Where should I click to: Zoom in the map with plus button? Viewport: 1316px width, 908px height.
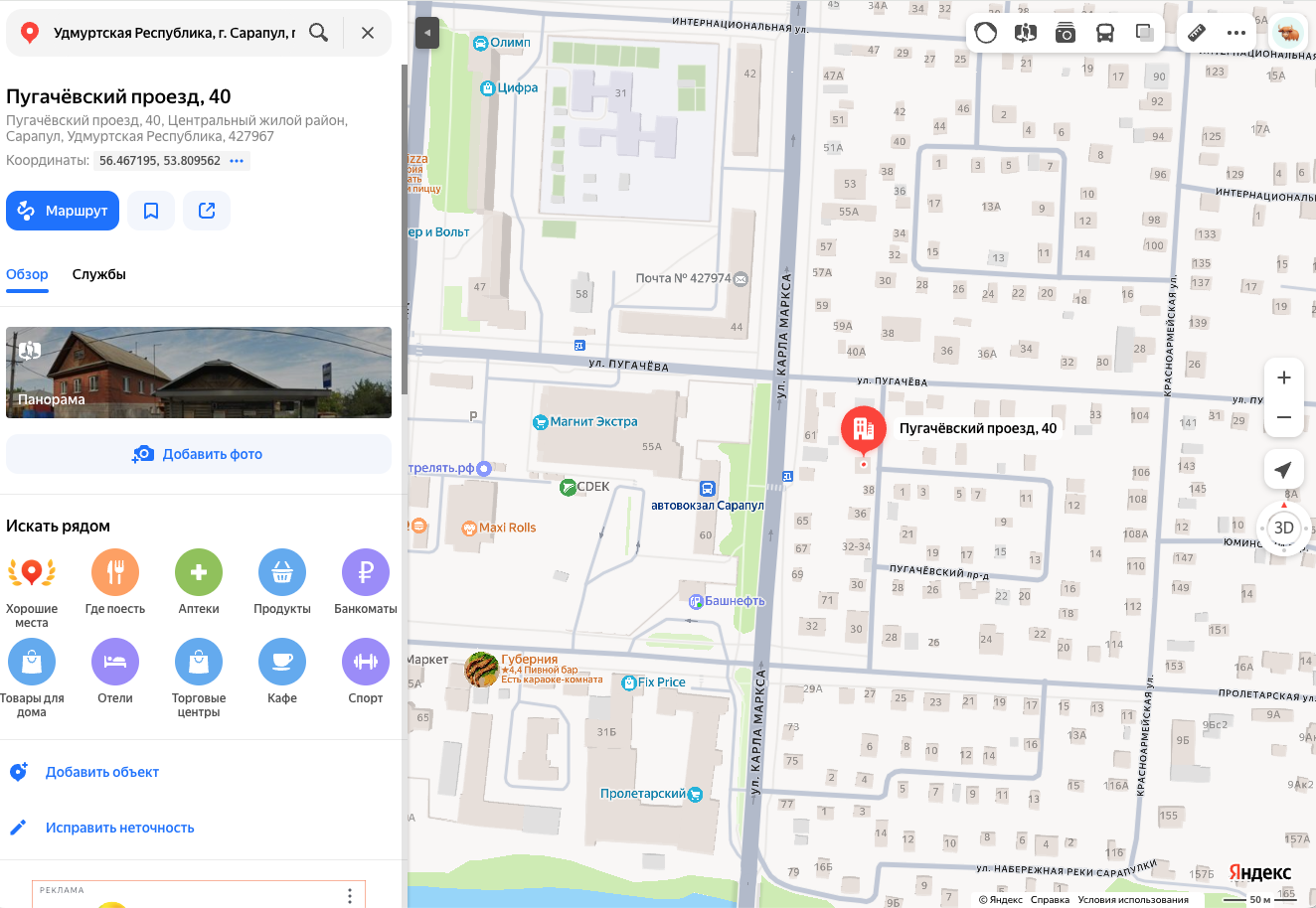pyautogui.click(x=1284, y=378)
